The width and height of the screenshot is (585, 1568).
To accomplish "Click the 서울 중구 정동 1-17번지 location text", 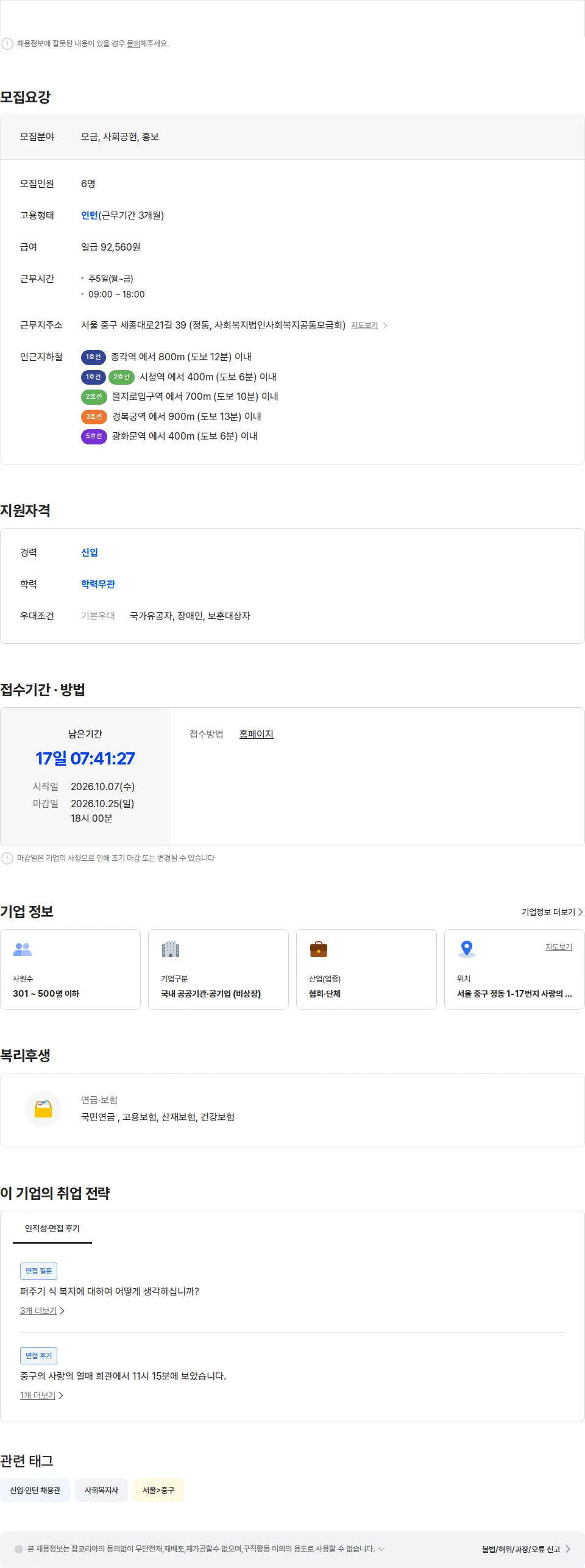I will pos(514,994).
